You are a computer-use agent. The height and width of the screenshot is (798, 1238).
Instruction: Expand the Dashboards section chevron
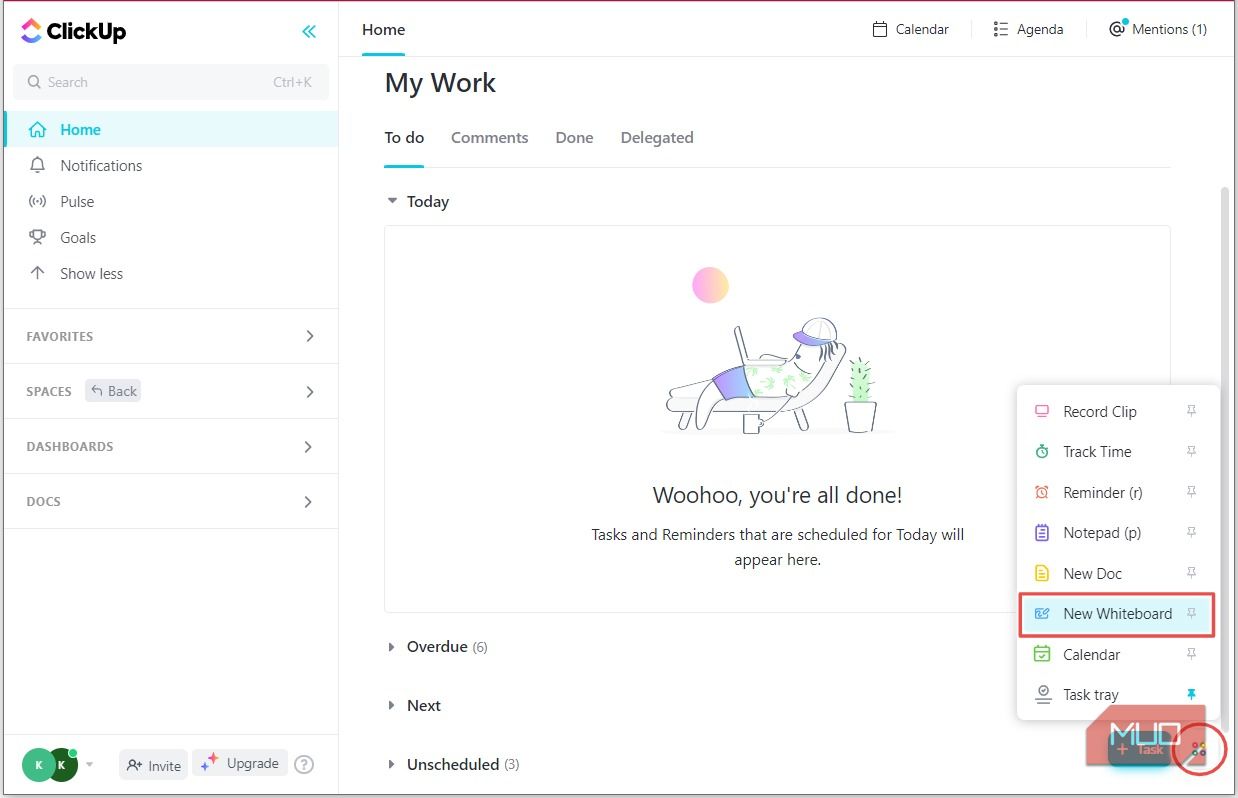pyautogui.click(x=309, y=446)
